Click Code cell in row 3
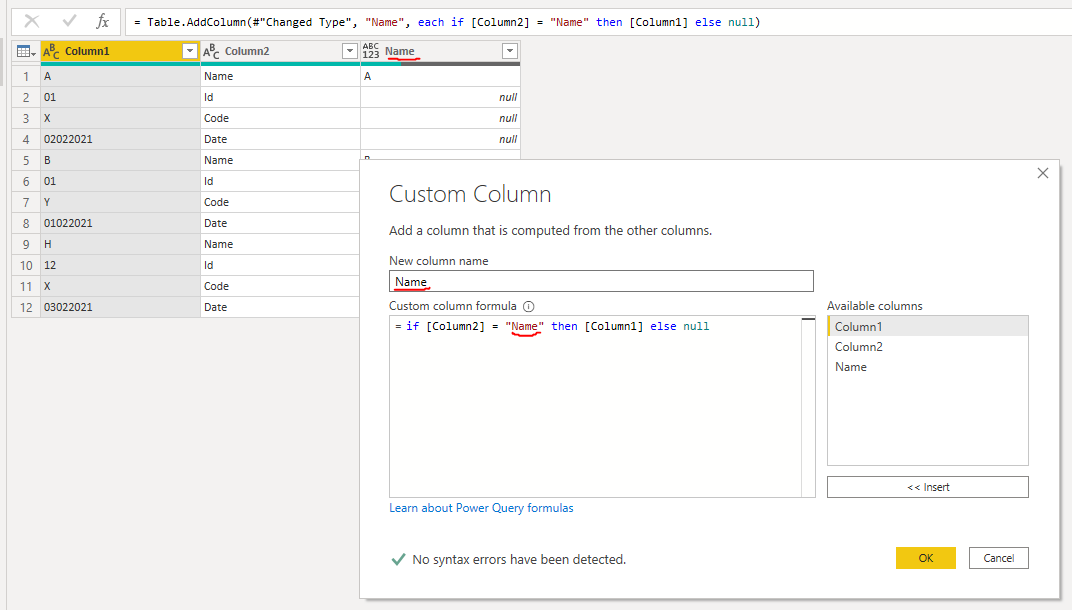This screenshot has height=610, width=1072. click(280, 118)
